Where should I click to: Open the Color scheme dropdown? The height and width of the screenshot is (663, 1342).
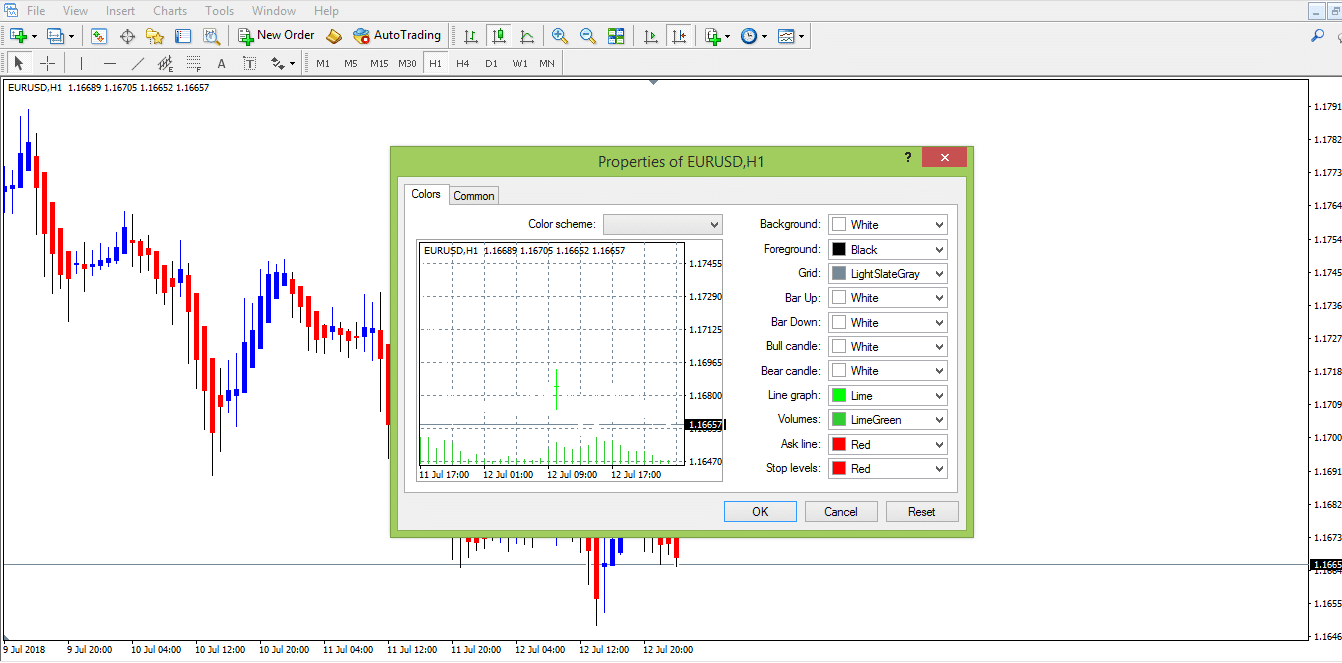coord(662,224)
